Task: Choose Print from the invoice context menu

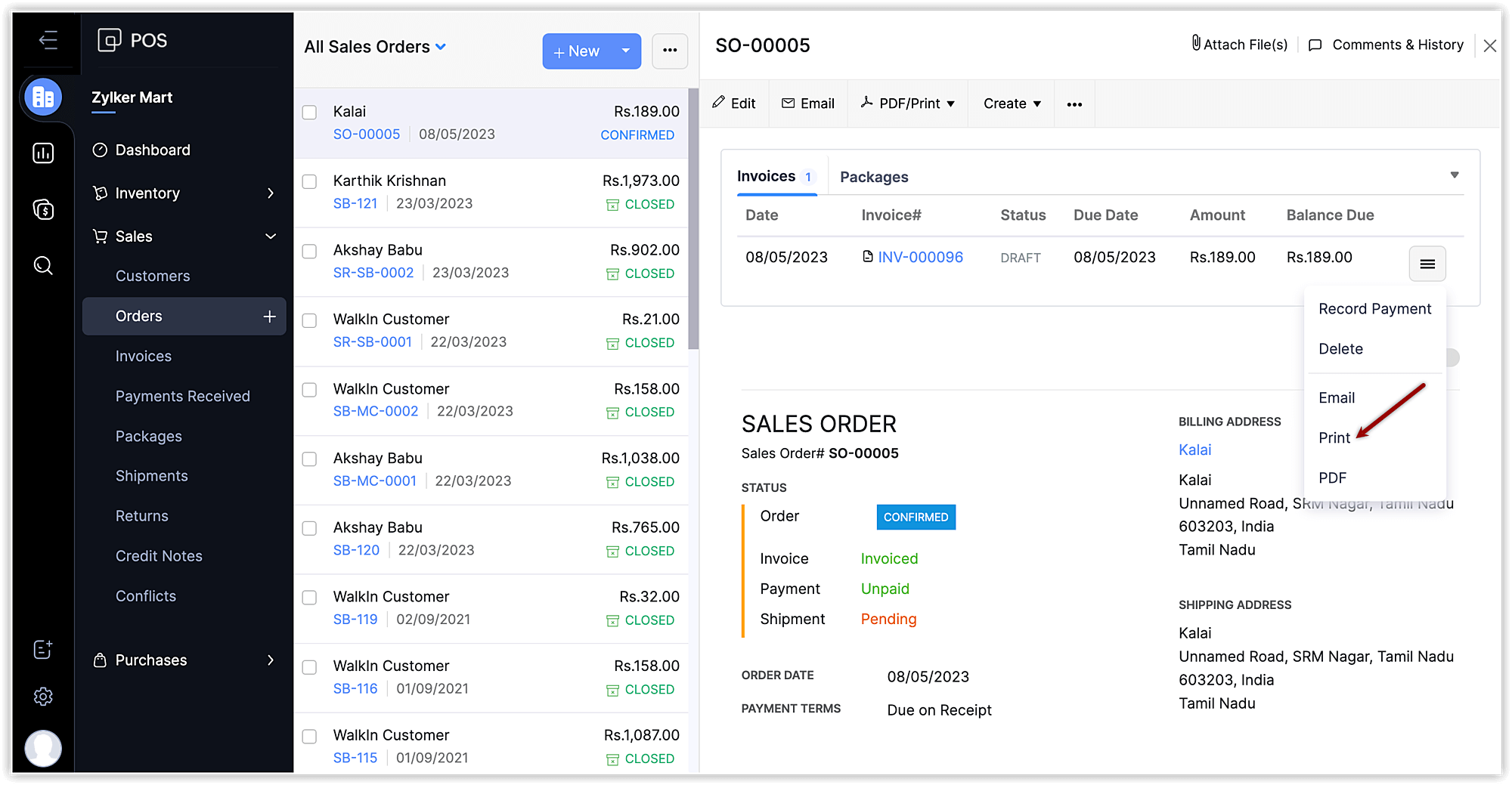Action: [1334, 437]
